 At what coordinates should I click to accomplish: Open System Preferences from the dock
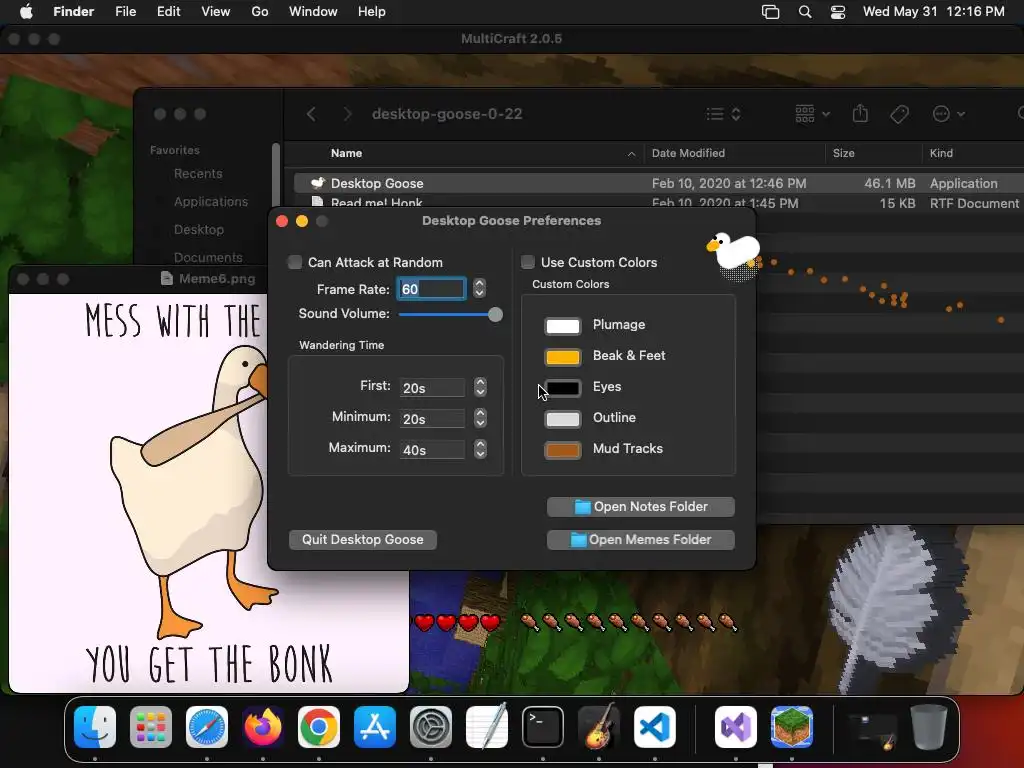[431, 727]
